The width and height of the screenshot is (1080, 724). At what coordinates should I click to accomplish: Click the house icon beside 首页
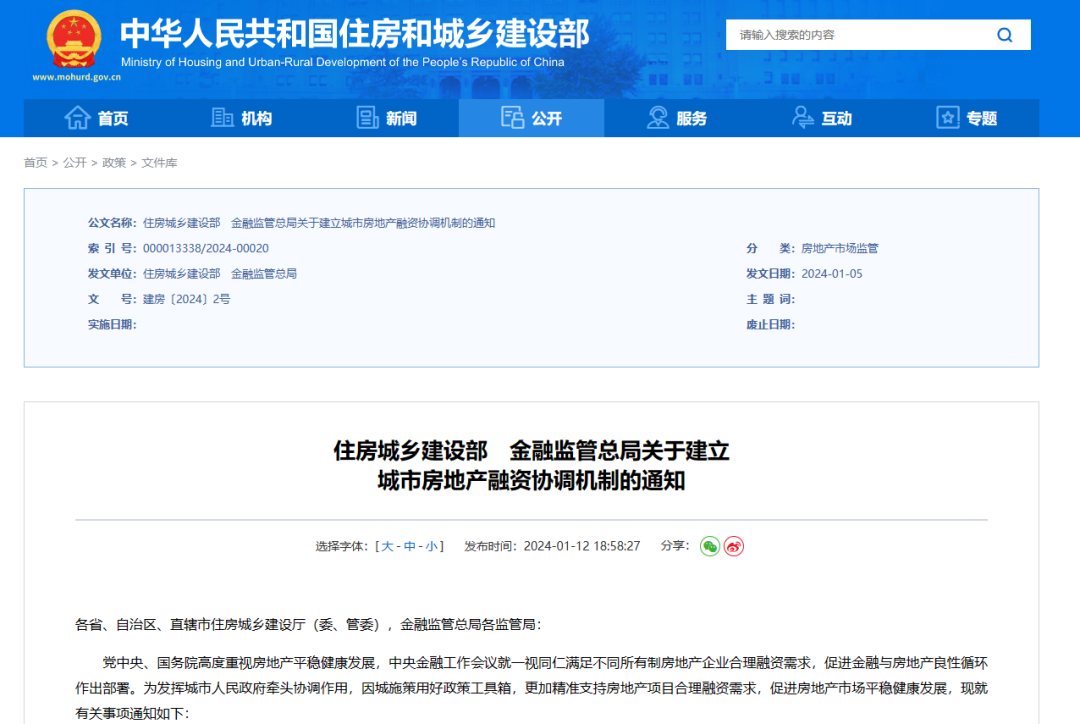(x=77, y=118)
